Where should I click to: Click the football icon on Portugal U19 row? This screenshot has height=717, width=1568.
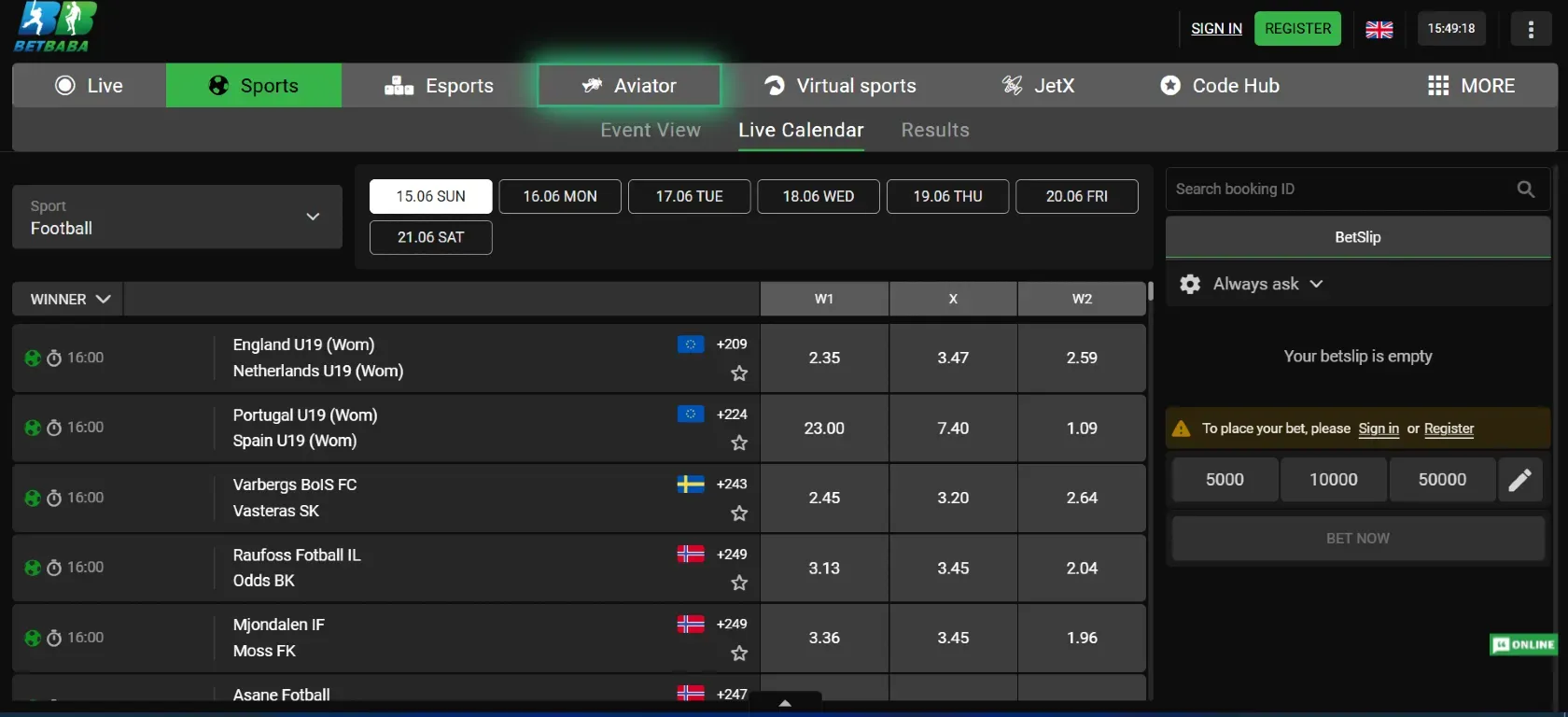coord(33,428)
